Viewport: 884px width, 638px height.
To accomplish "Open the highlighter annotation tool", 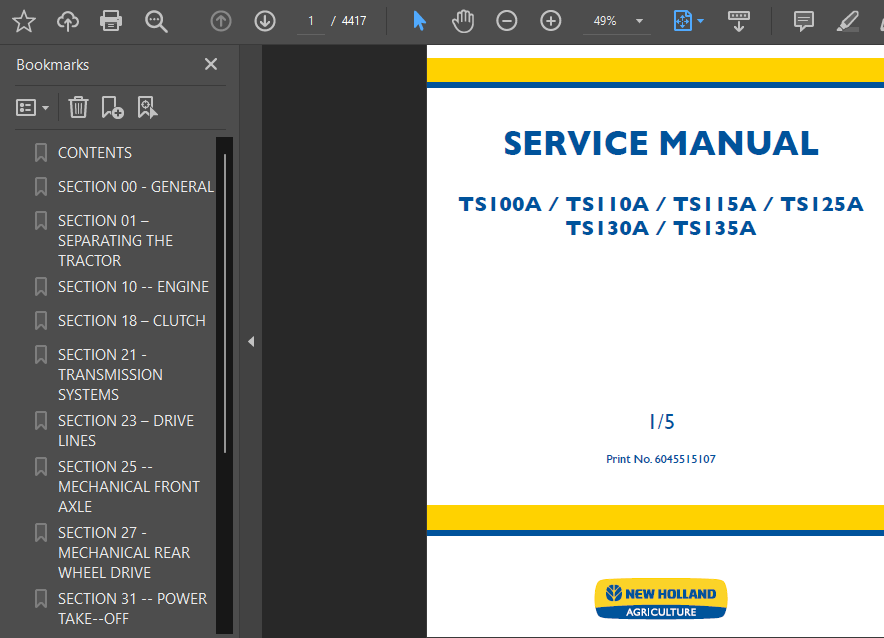I will [x=847, y=20].
